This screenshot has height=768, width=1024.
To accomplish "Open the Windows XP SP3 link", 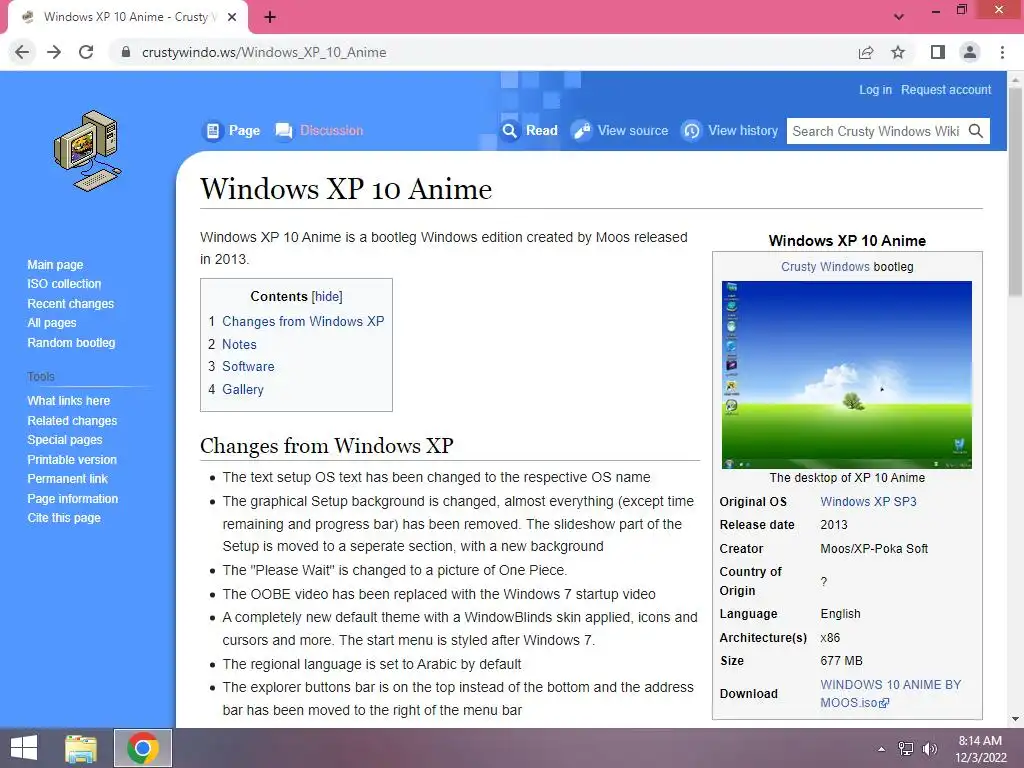I will click(869, 502).
